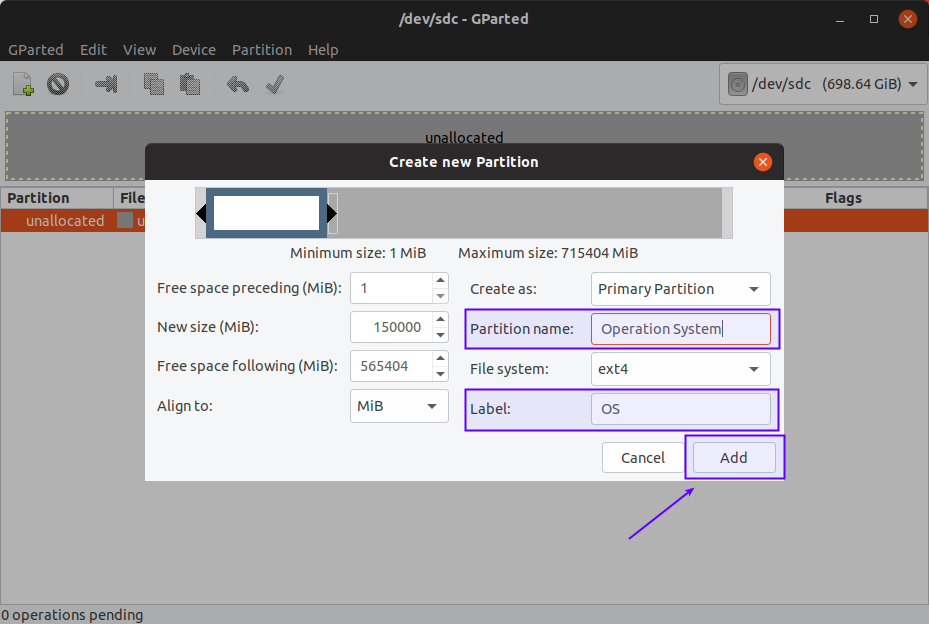Open the /dev/sdc device selector
Image resolution: width=929 pixels, height=624 pixels.
(823, 84)
